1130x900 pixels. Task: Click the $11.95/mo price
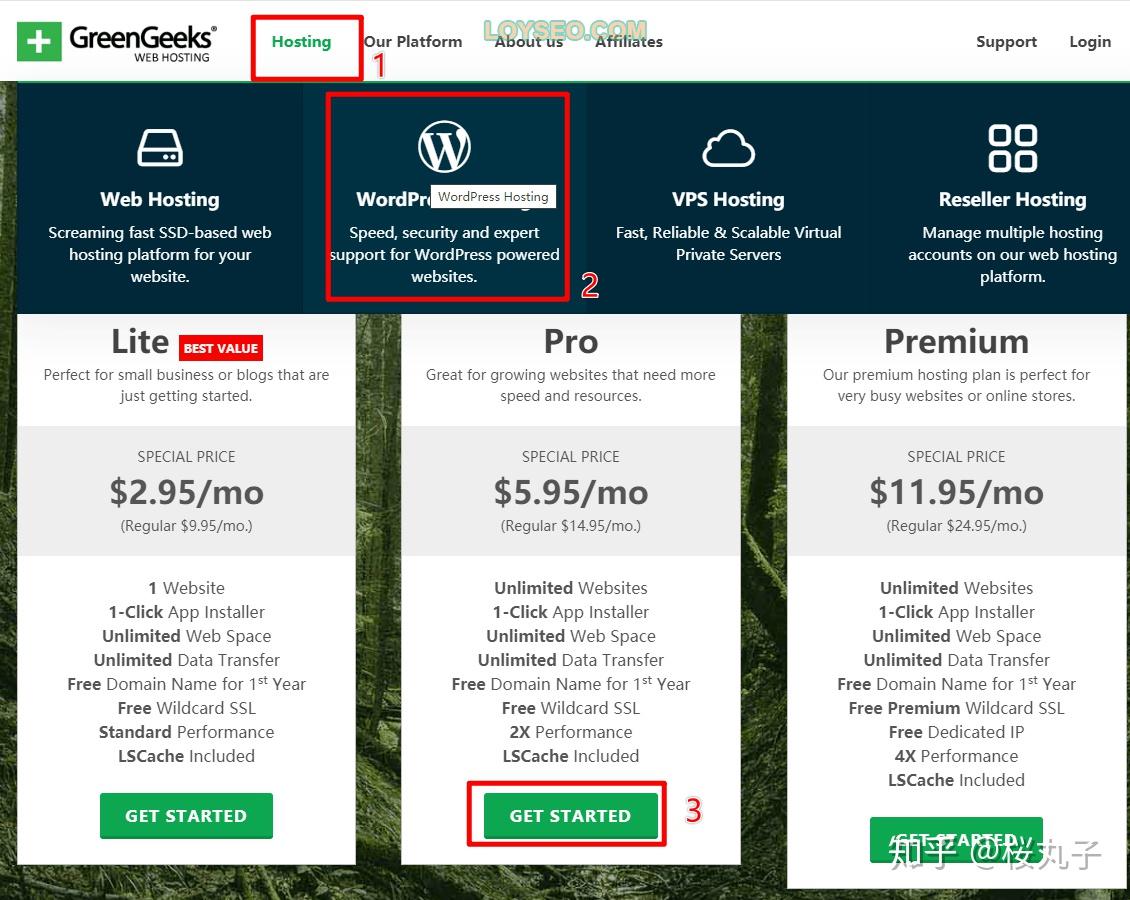point(956,492)
